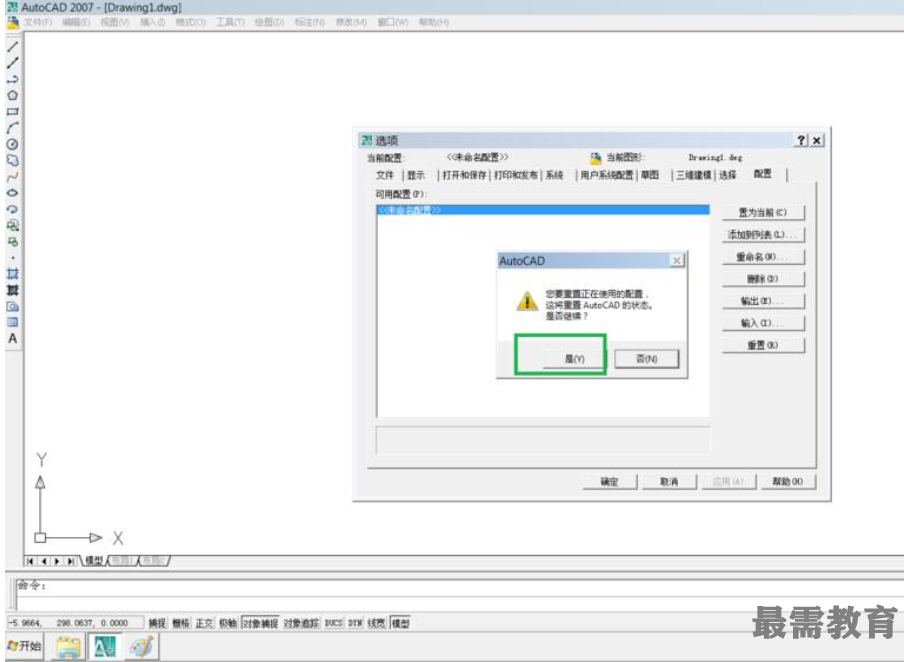Switch to the 显示 tab in 选项 dialog
Image resolution: width=904 pixels, height=662 pixels.
[x=416, y=175]
